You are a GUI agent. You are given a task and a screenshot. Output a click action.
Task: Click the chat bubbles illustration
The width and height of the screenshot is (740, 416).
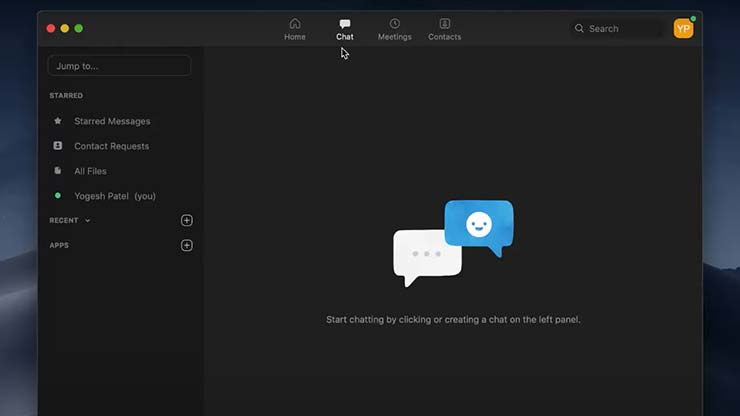coord(453,243)
